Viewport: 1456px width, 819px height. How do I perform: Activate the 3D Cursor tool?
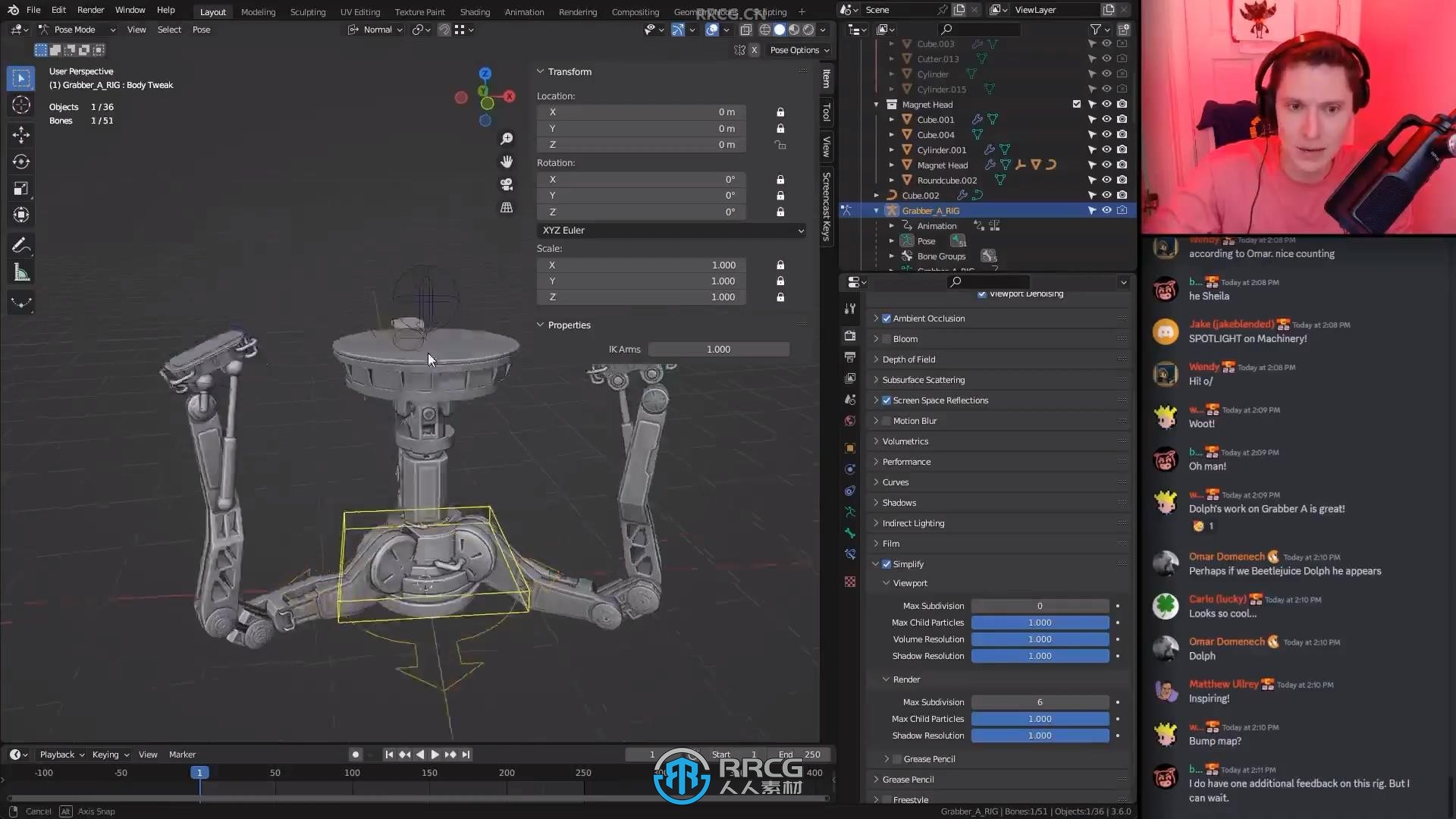21,105
